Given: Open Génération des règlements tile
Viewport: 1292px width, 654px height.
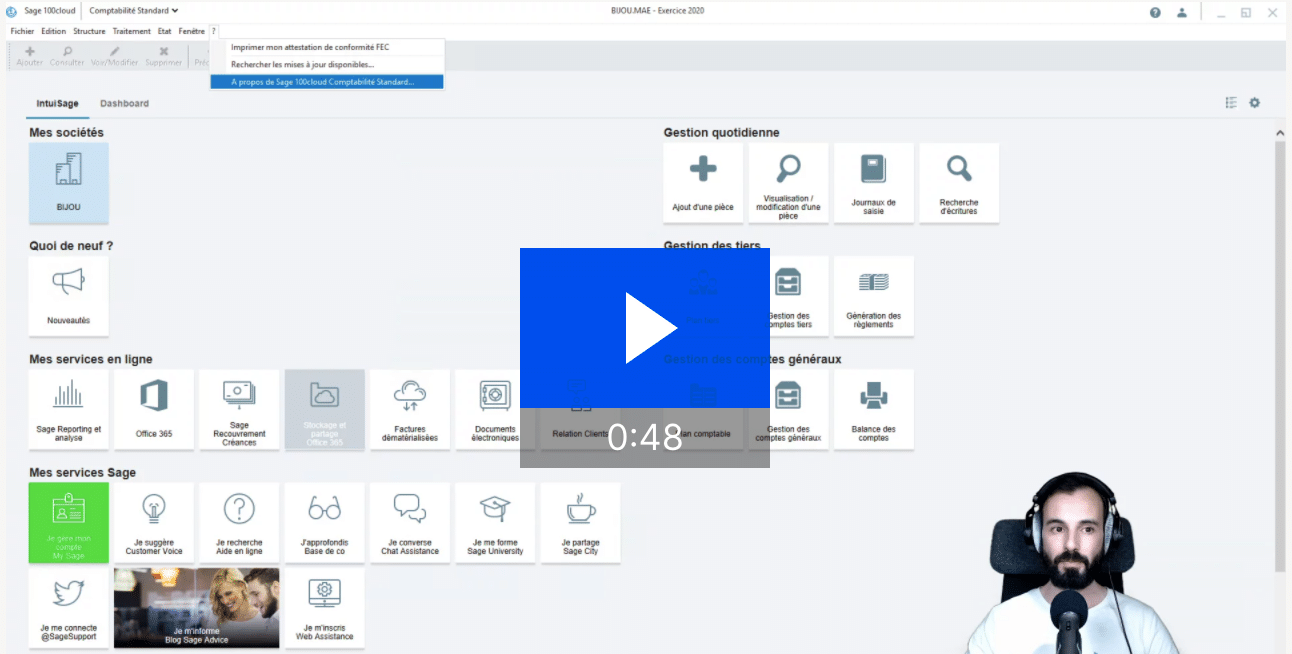Looking at the screenshot, I should [874, 296].
